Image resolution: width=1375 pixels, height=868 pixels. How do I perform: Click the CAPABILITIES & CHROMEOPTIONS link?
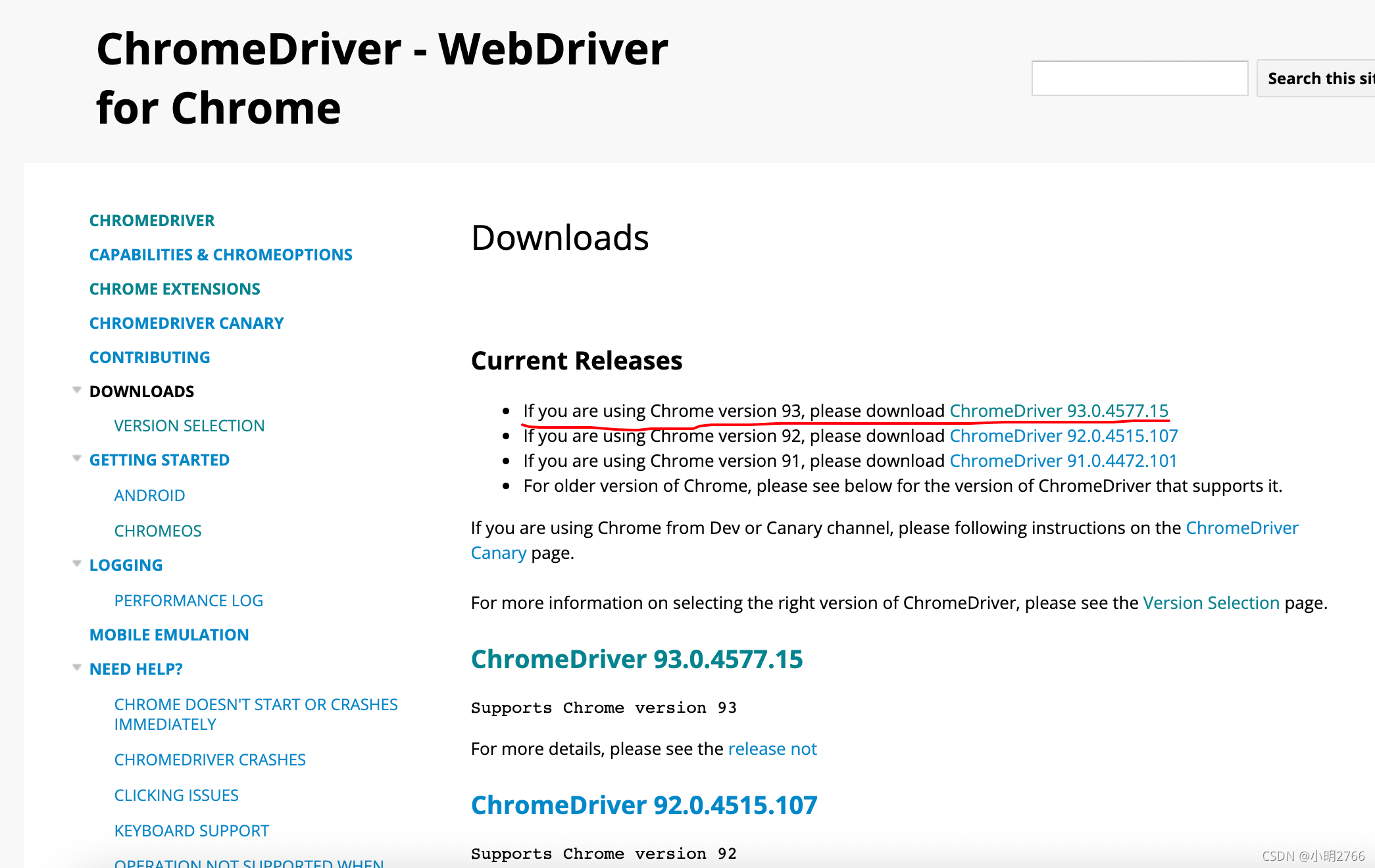coord(220,254)
